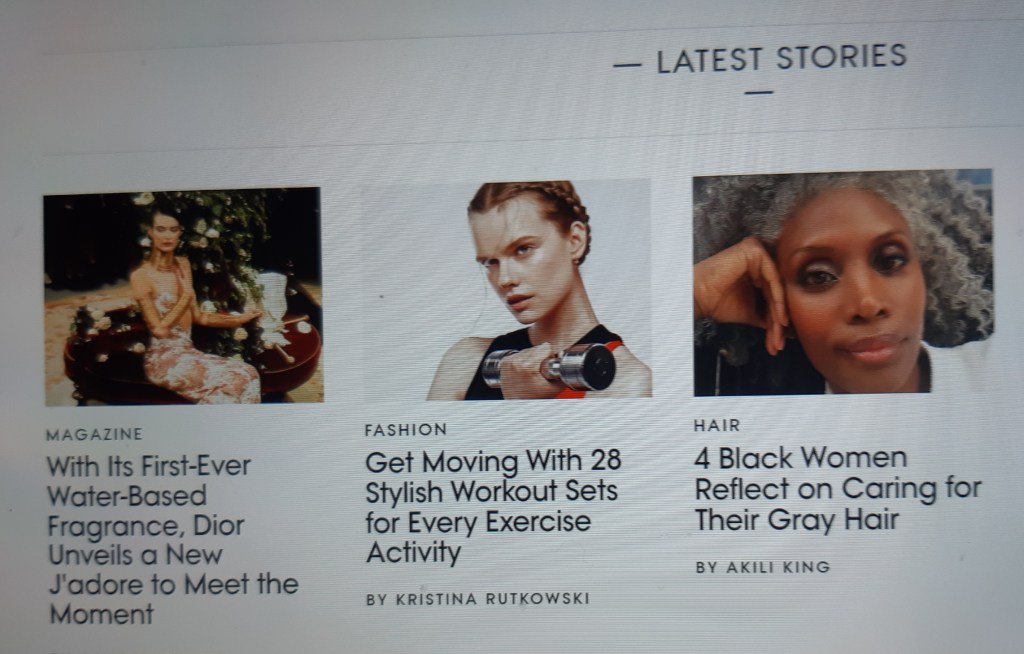Screen dimensions: 1024x654
Task: Click the dash left of LATEST STORIES
Action: (x=628, y=65)
